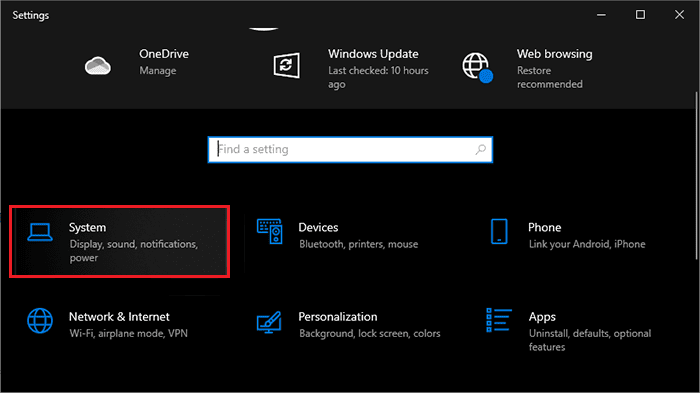
Task: Open the OneDrive settings title
Action: pyautogui.click(x=164, y=54)
